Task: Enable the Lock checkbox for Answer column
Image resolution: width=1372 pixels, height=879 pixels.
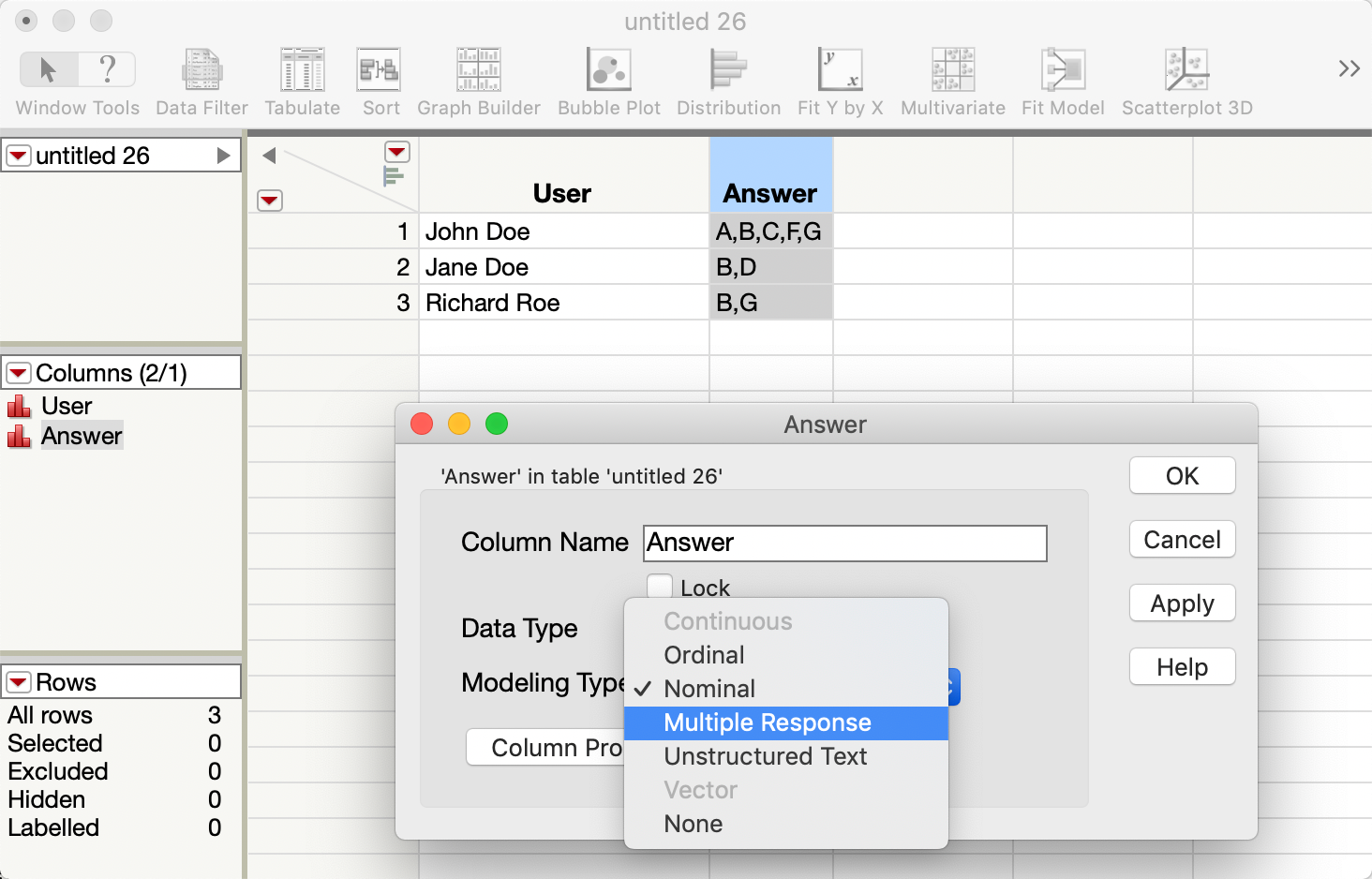Action: 660,586
